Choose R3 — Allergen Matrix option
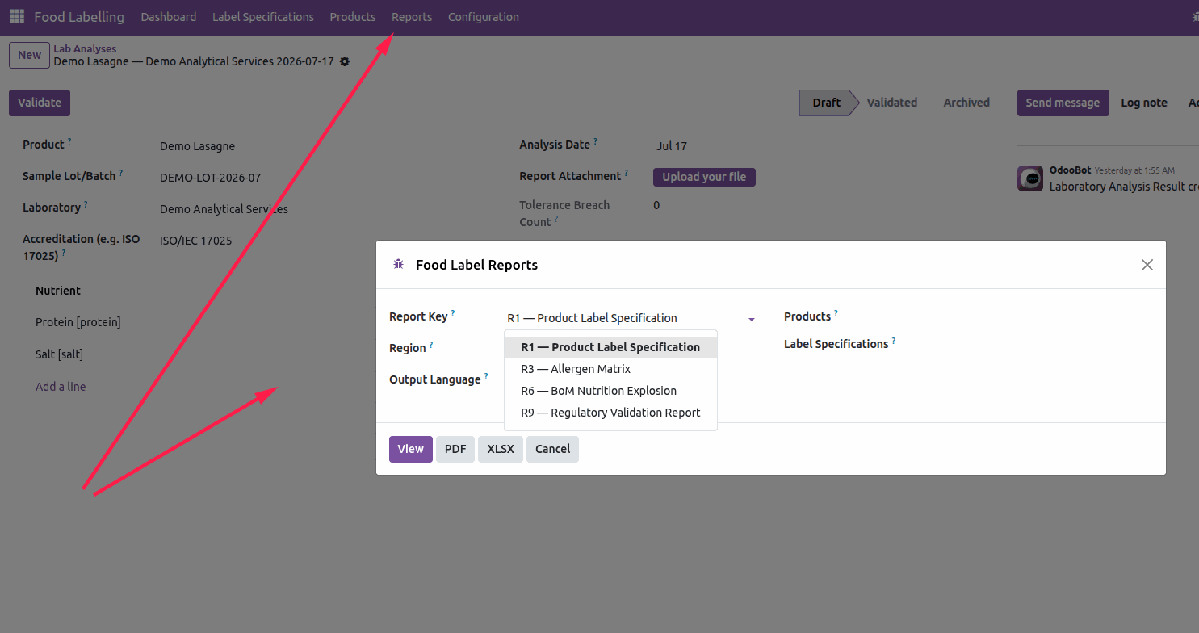 tap(610, 369)
